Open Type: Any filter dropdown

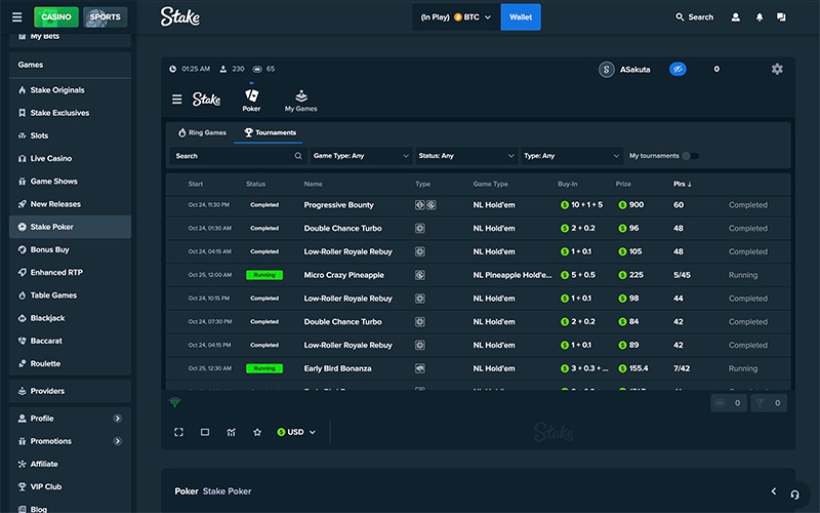pyautogui.click(x=571, y=156)
